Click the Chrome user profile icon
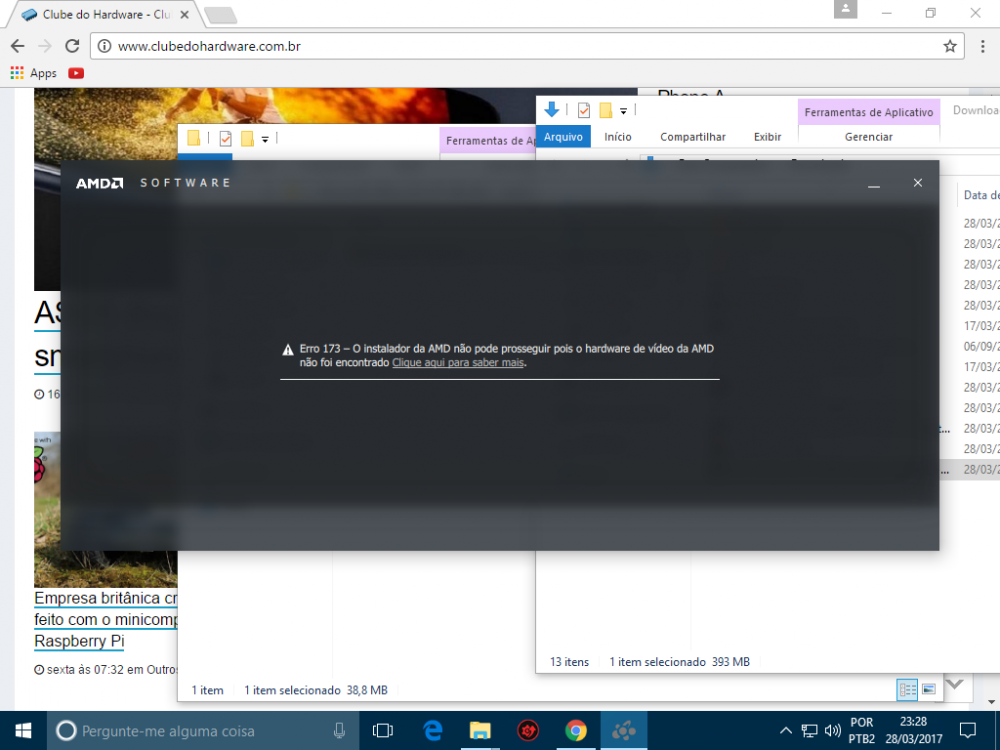Viewport: 1000px width, 750px height. click(x=845, y=9)
